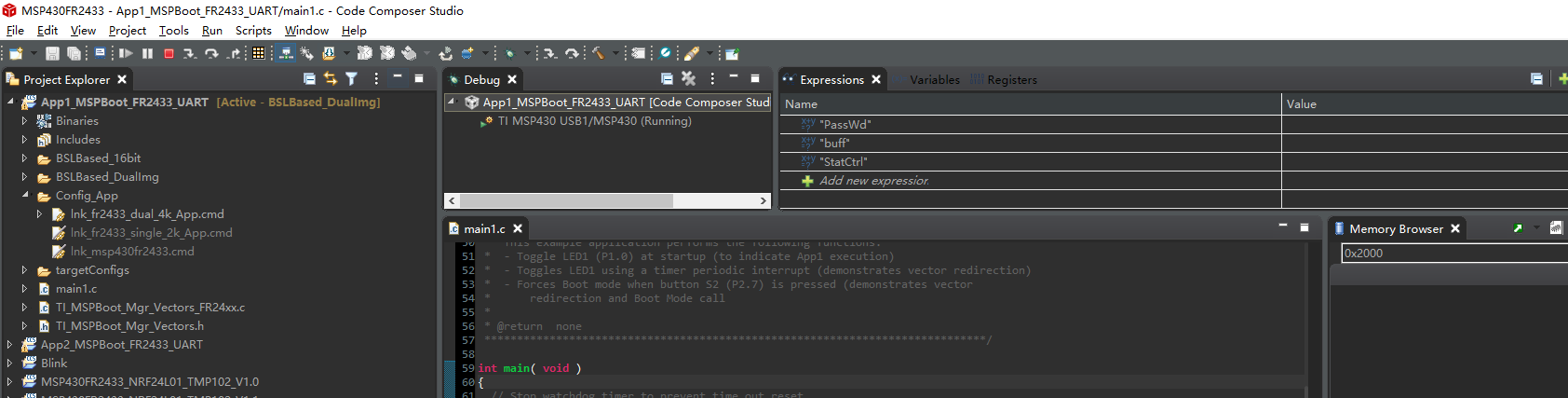Viewport: 1568px width, 398px height.
Task: Click the load program icon
Action: (329, 53)
